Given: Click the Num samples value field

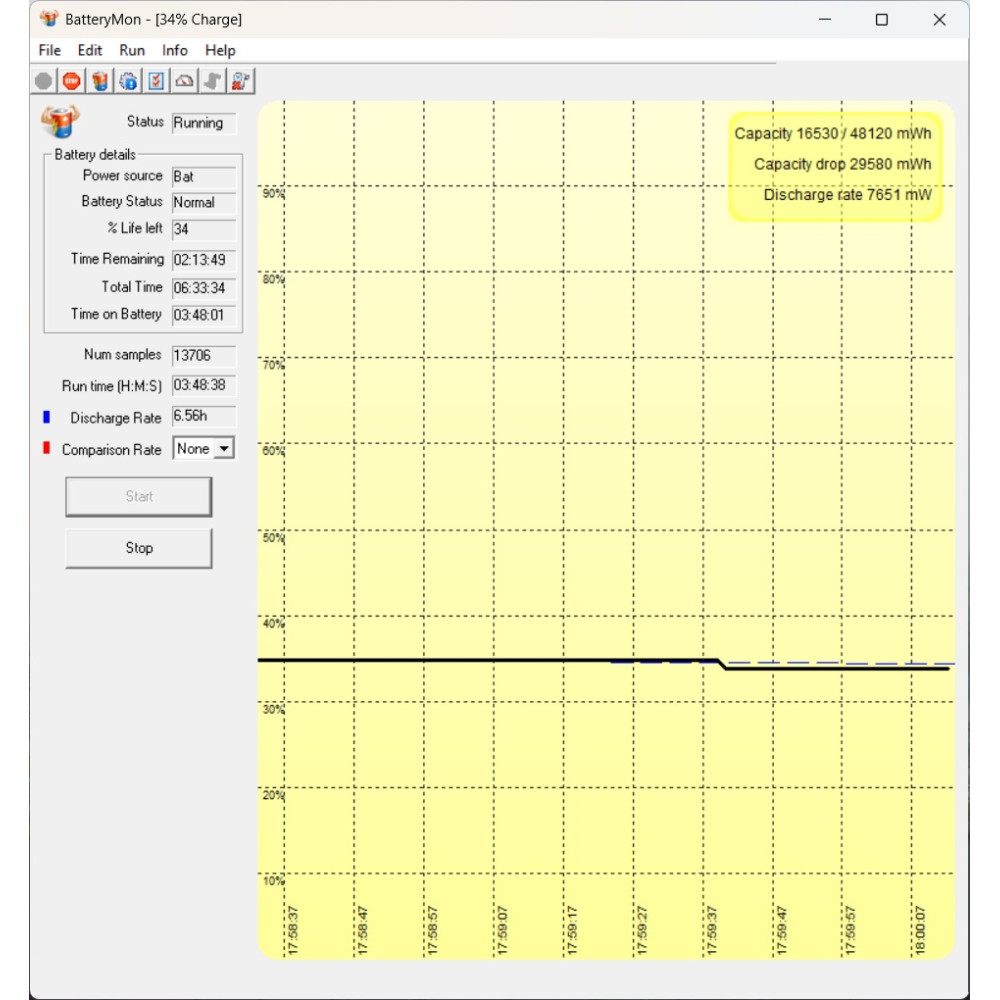Looking at the screenshot, I should coord(203,355).
